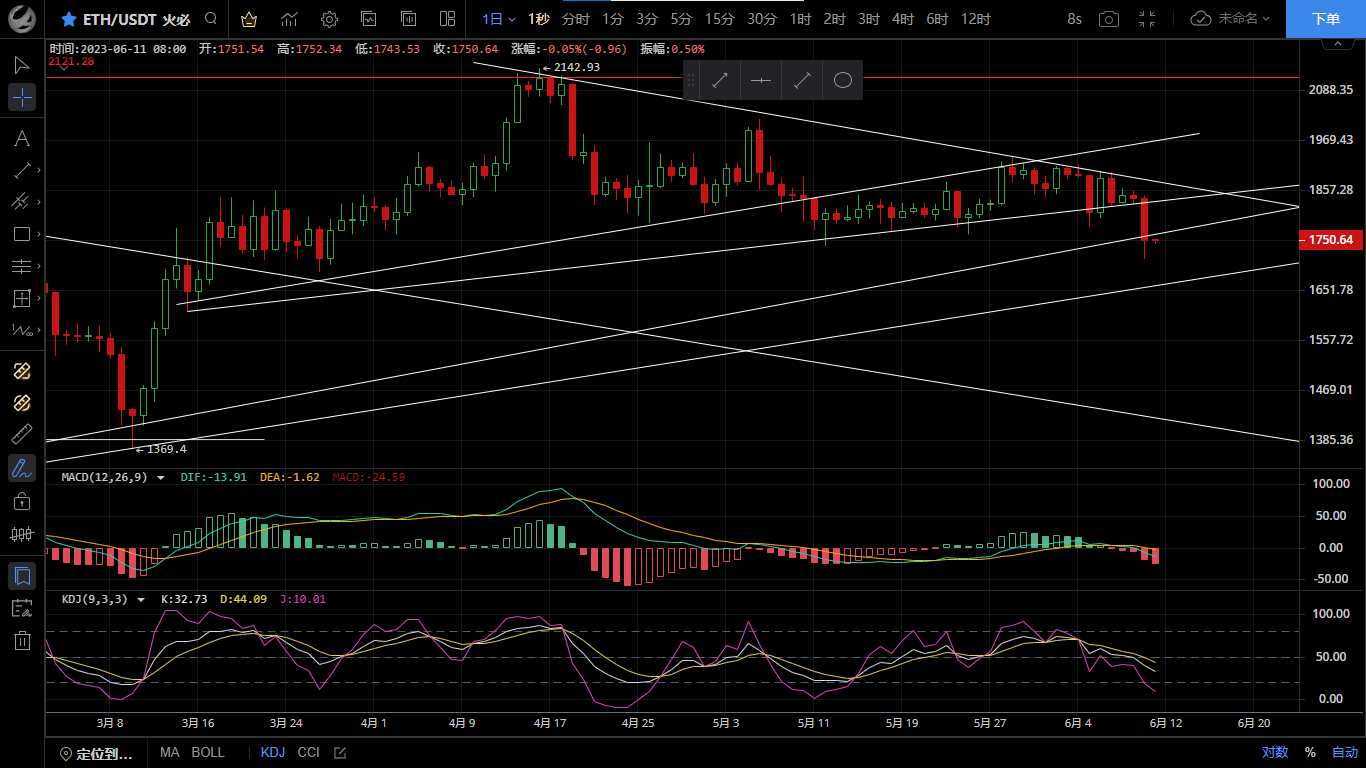The height and width of the screenshot is (768, 1366).
Task: Expand the MACD(12,26,9) indicator menu
Action: click(160, 478)
